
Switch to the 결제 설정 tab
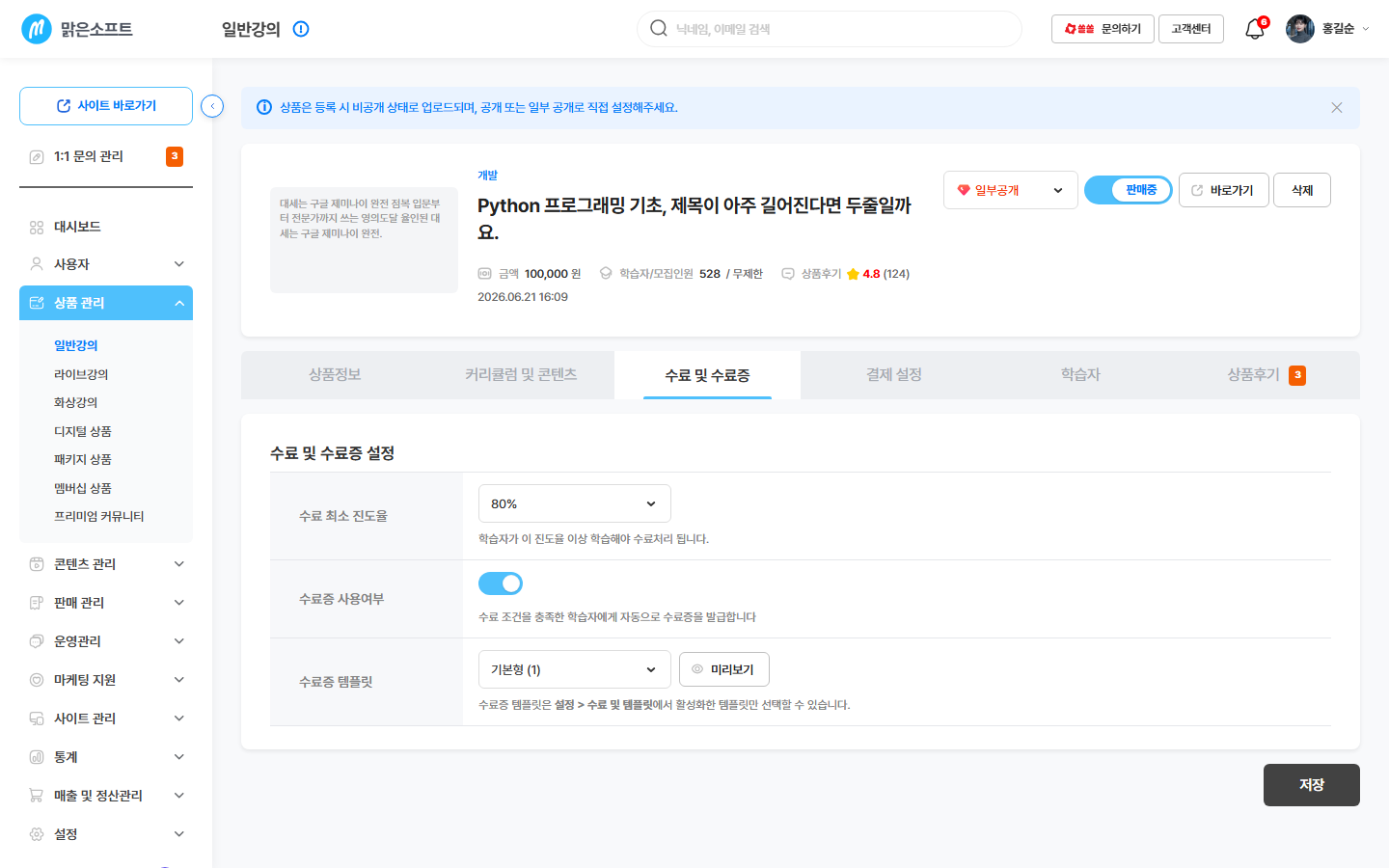tap(894, 375)
